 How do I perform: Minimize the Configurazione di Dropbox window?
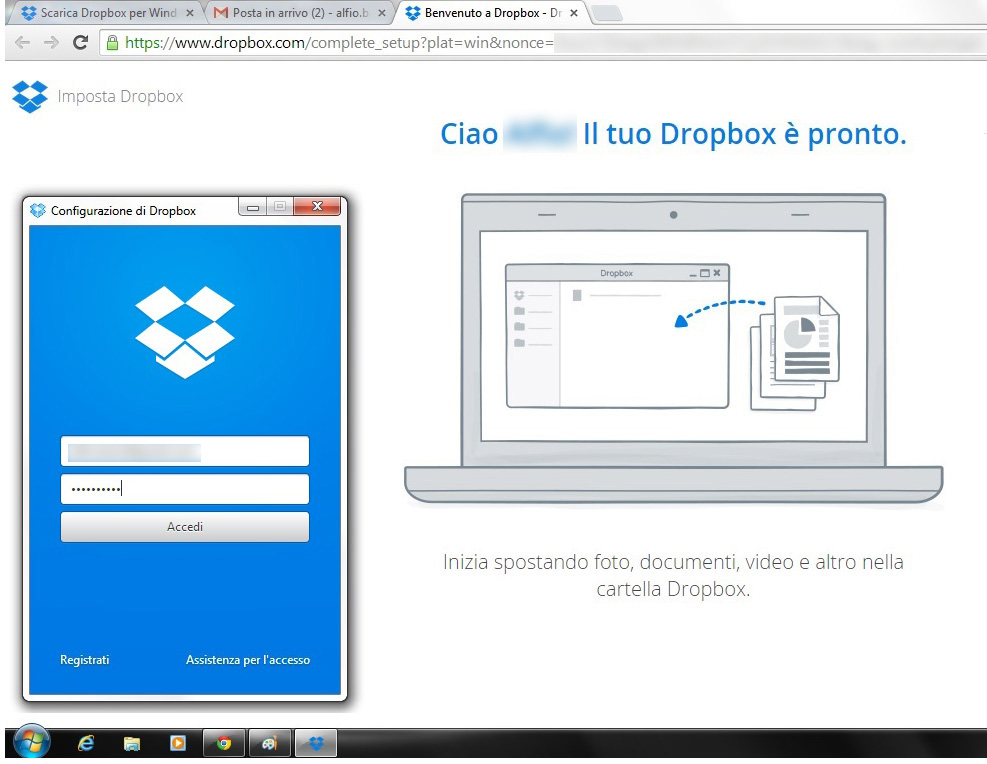(253, 206)
